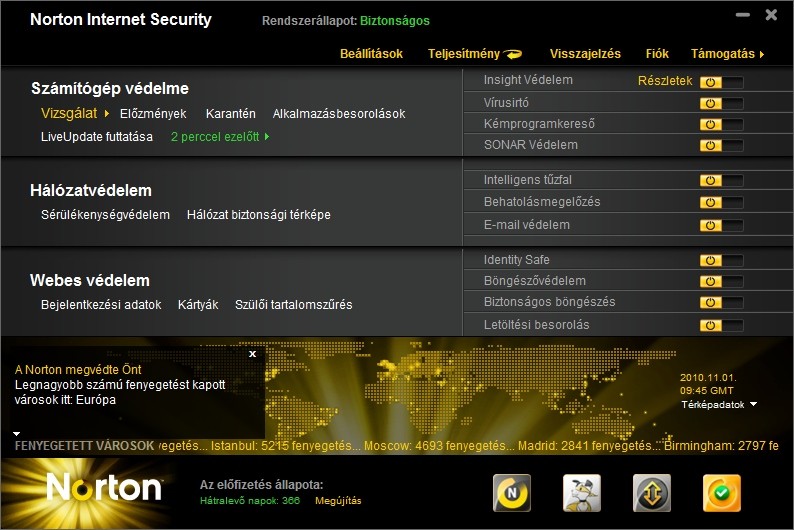Open Visszajelzés feedback menu
Image resolution: width=794 pixels, height=530 pixels.
point(585,54)
